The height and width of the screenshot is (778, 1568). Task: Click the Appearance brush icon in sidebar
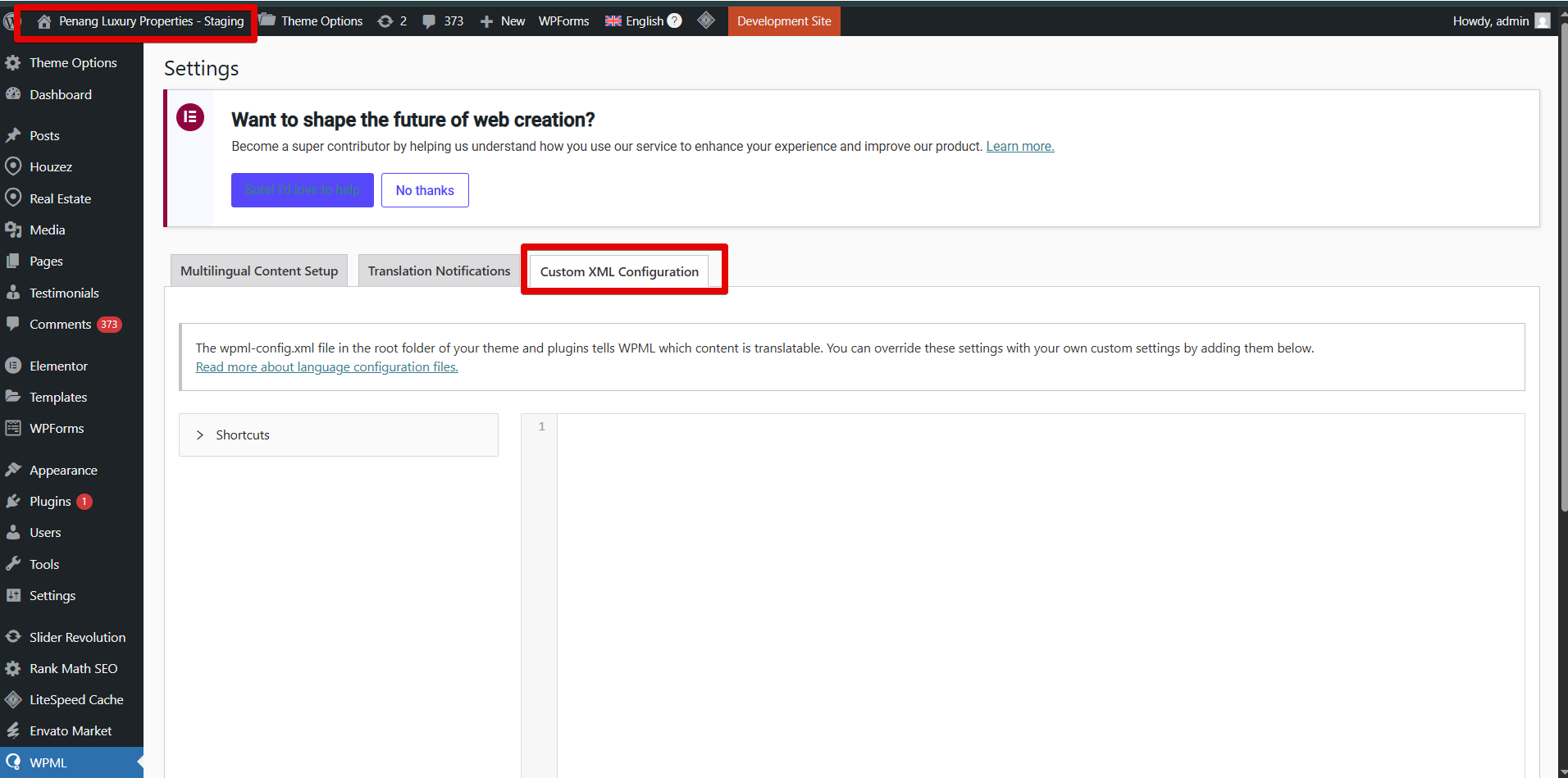13,470
